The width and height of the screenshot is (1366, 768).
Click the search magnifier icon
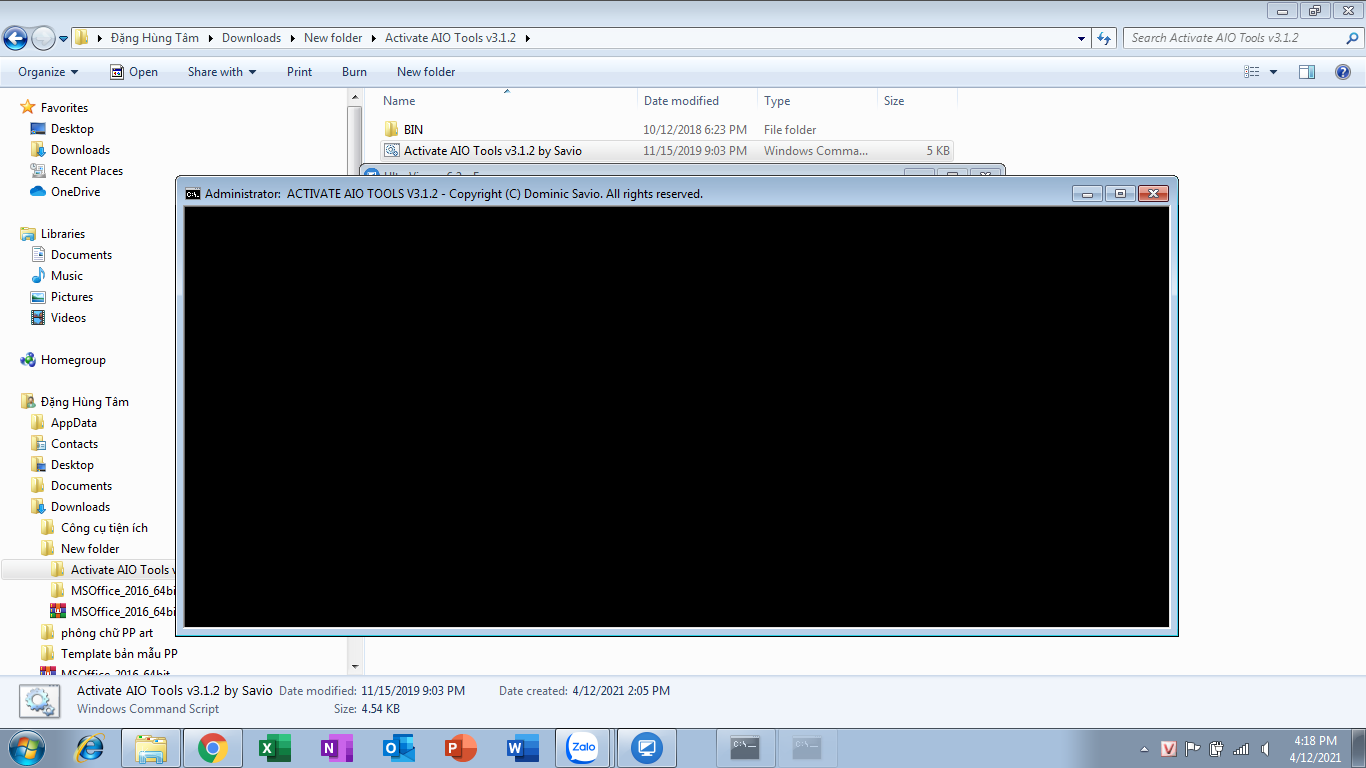pyautogui.click(x=1353, y=38)
